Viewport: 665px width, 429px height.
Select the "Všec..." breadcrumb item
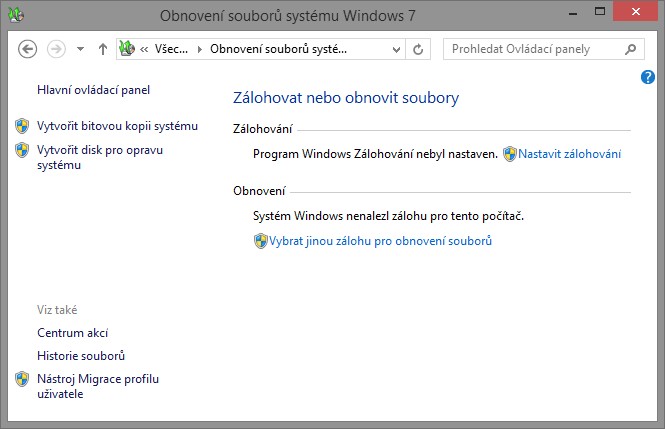173,48
